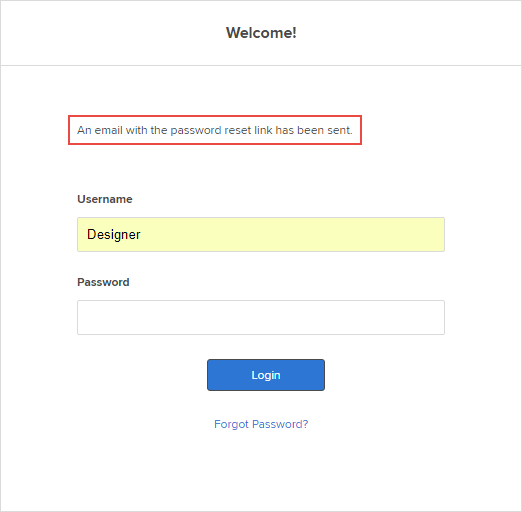
Task: Open the Forgot Password? link
Action: (261, 424)
